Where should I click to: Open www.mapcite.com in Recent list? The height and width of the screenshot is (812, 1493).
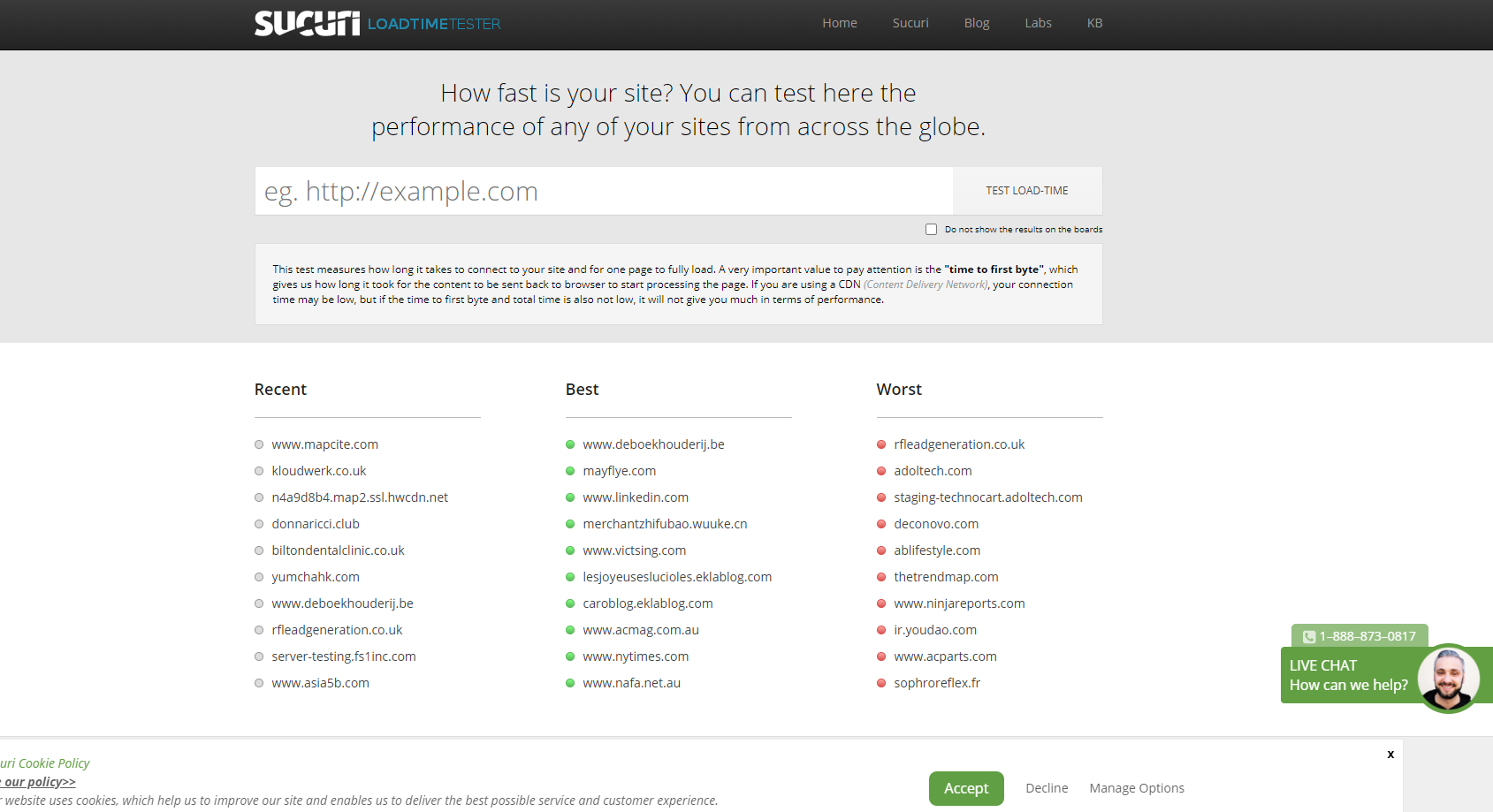324,444
